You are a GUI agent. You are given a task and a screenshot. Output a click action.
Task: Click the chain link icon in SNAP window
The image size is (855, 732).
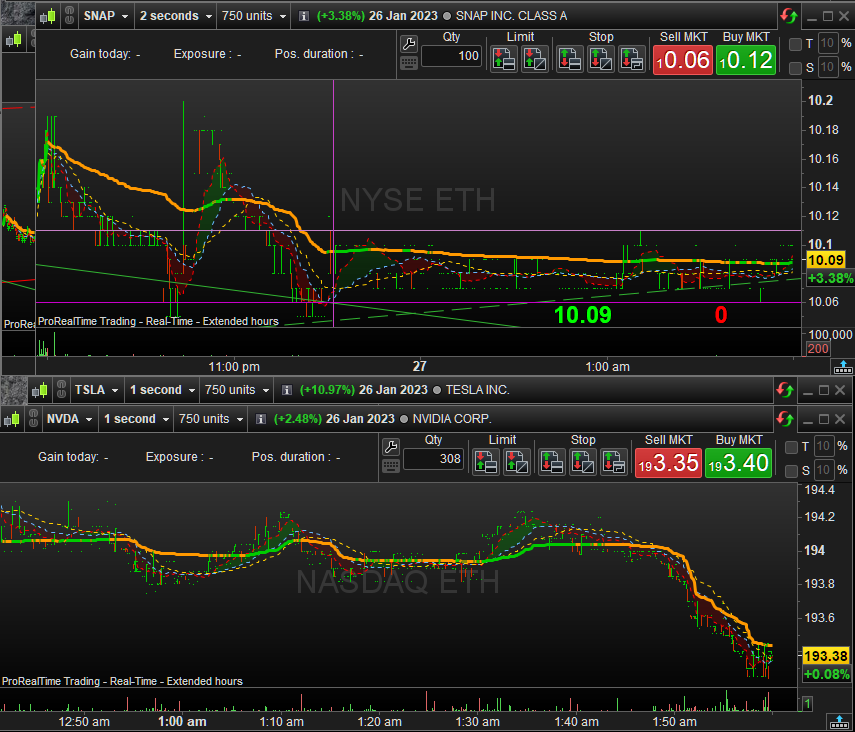pyautogui.click(x=69, y=16)
